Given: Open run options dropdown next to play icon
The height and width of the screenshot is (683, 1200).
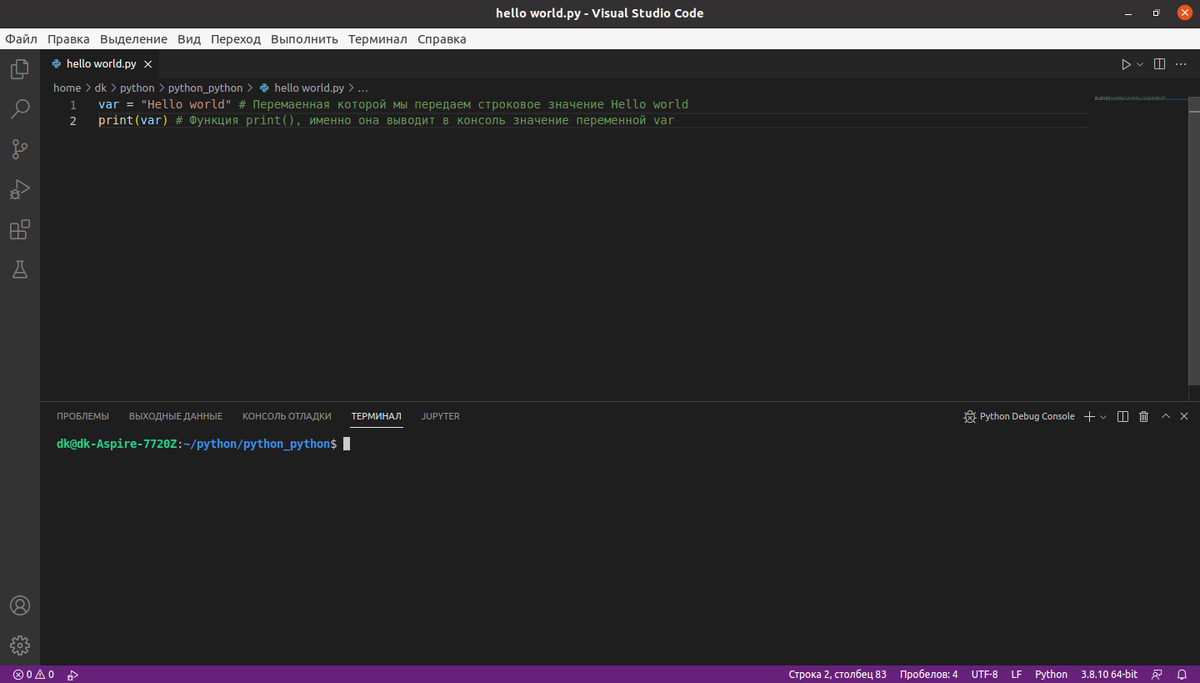Looking at the screenshot, I should click(1141, 64).
